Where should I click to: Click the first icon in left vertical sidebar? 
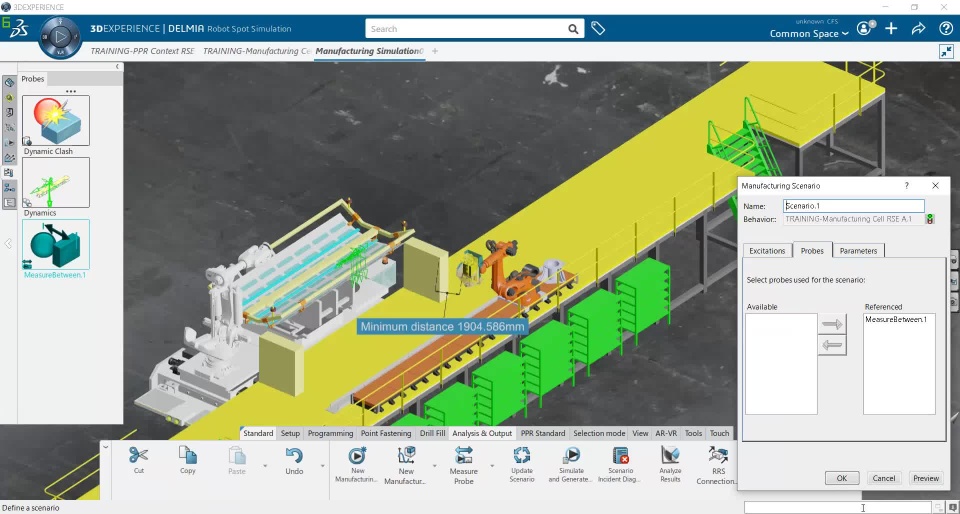(9, 82)
